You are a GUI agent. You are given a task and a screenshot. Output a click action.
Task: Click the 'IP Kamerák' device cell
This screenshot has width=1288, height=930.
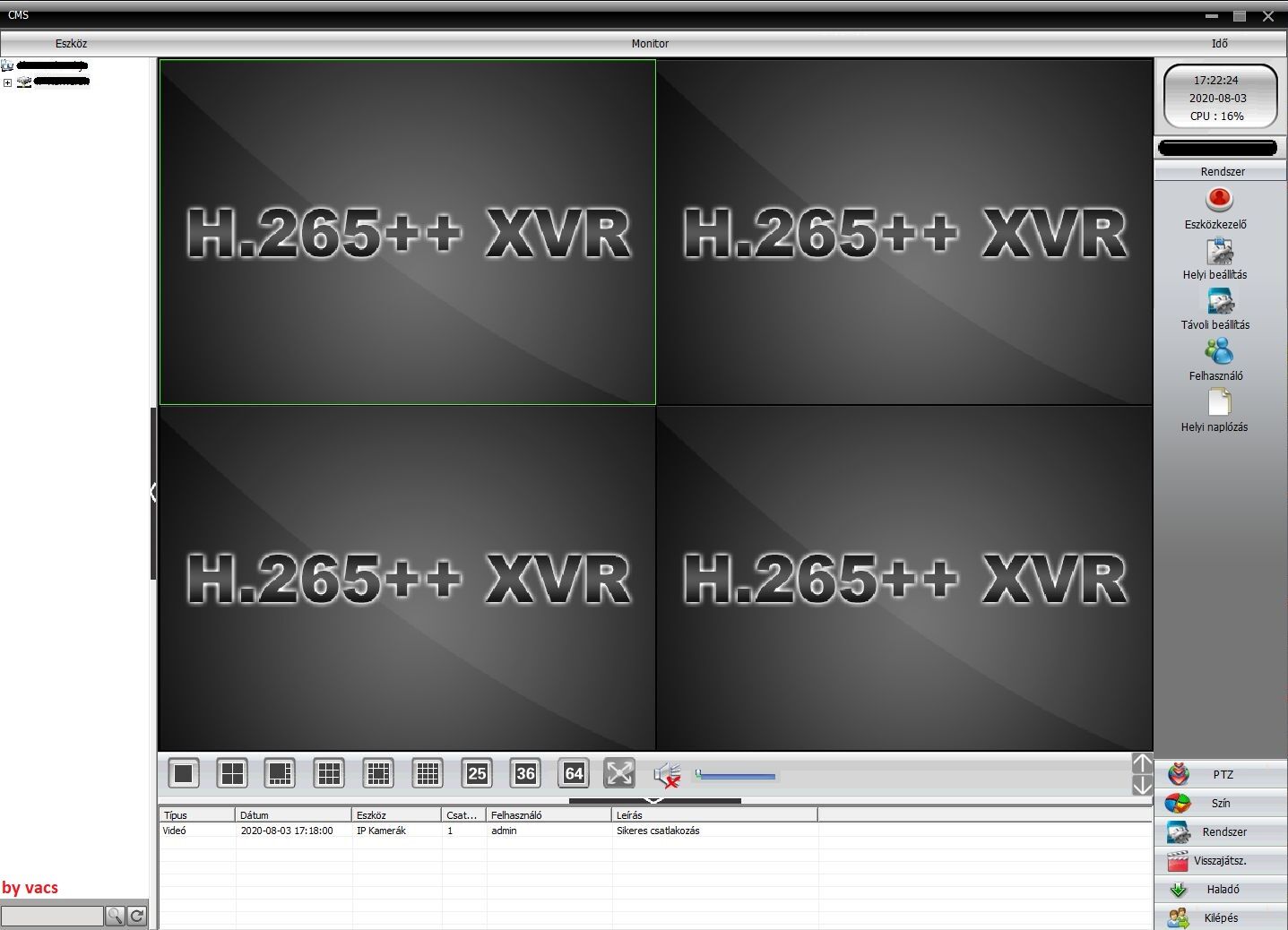click(381, 831)
